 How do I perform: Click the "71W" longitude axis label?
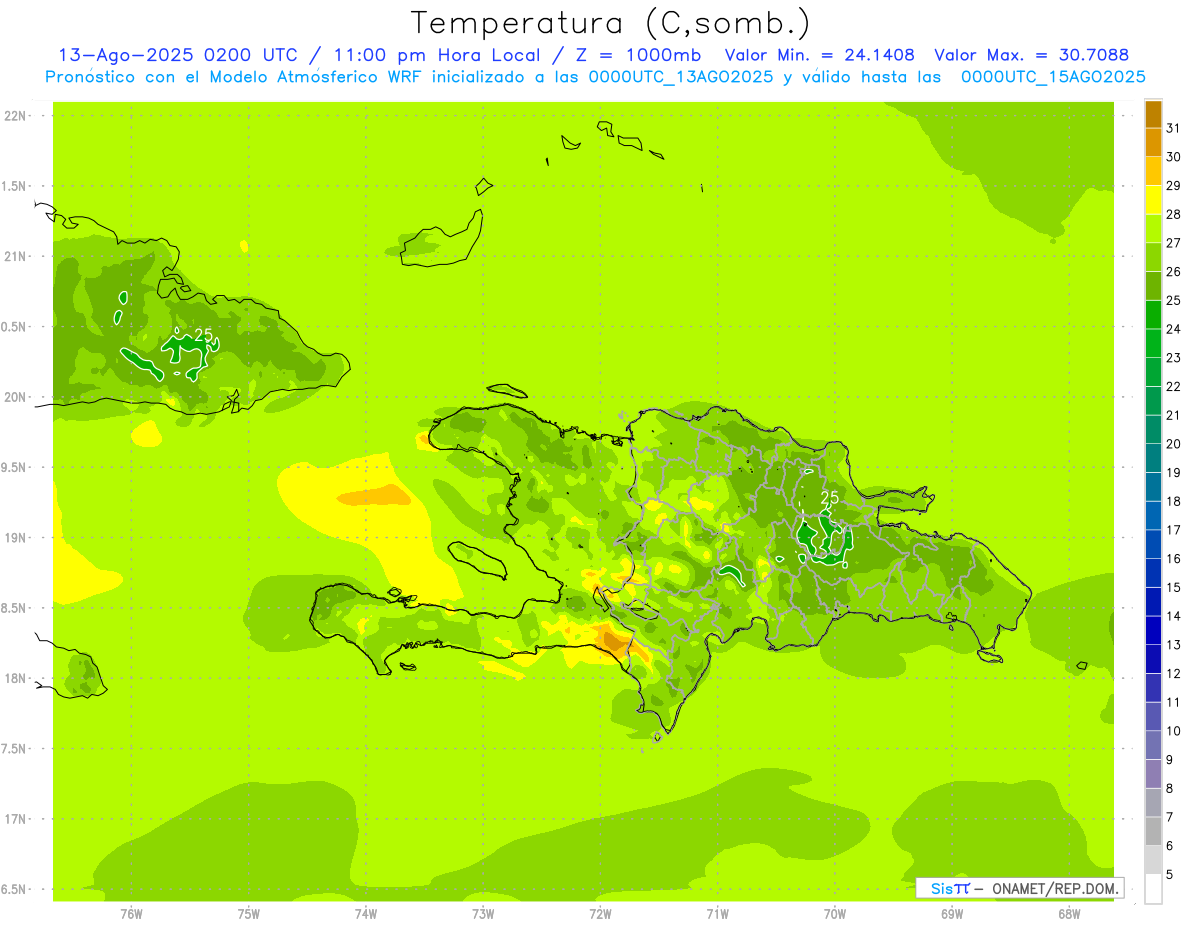pyautogui.click(x=717, y=914)
